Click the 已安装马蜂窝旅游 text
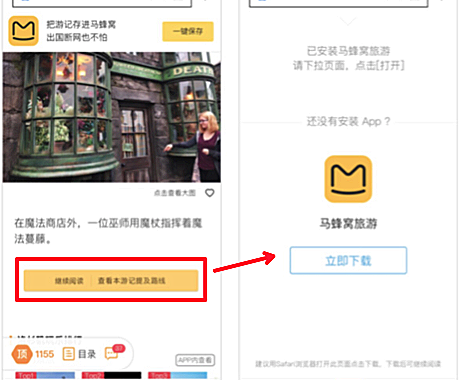This screenshot has width=459, height=380. [348, 51]
